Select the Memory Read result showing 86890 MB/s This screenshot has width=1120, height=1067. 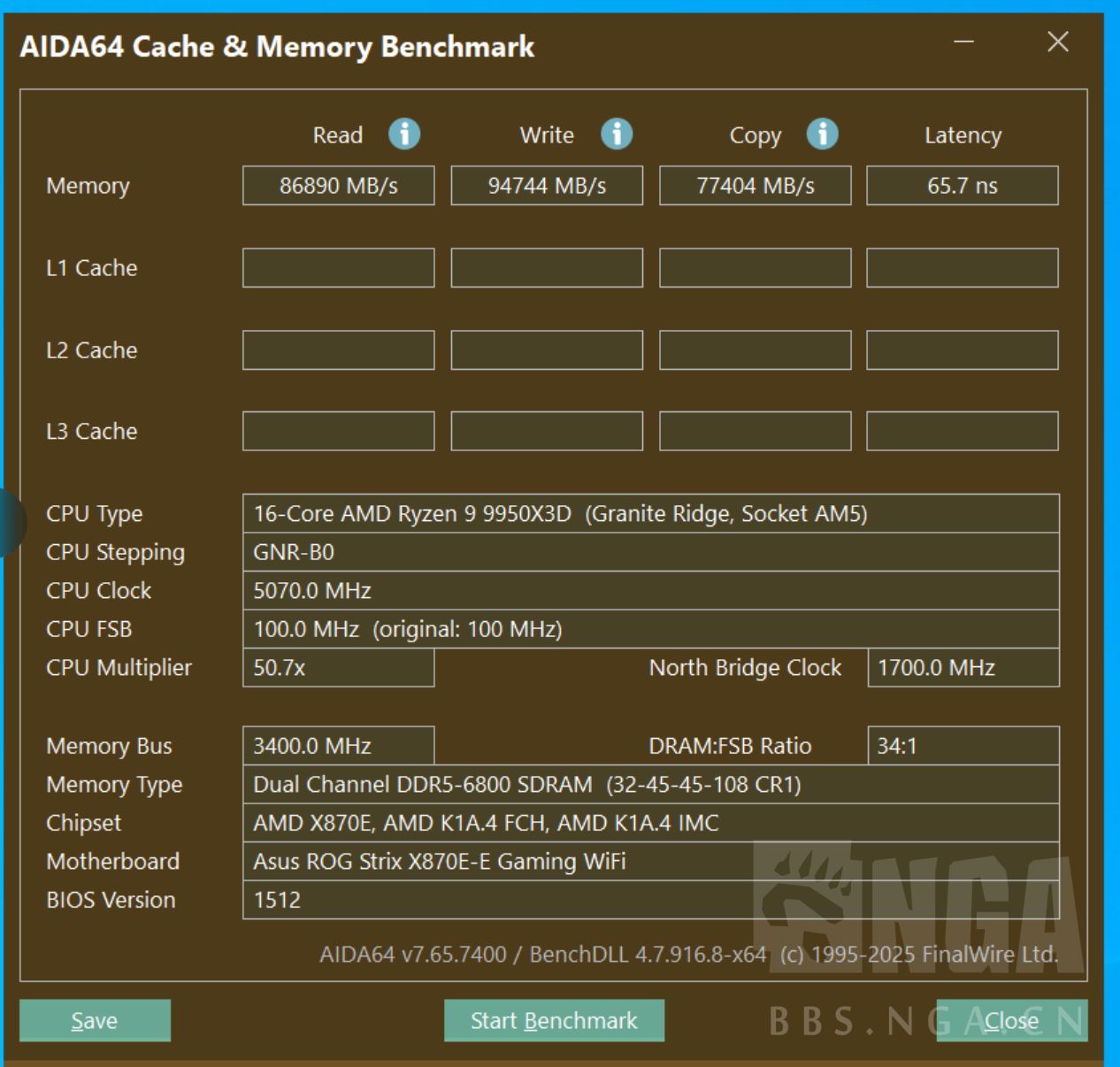(x=338, y=185)
